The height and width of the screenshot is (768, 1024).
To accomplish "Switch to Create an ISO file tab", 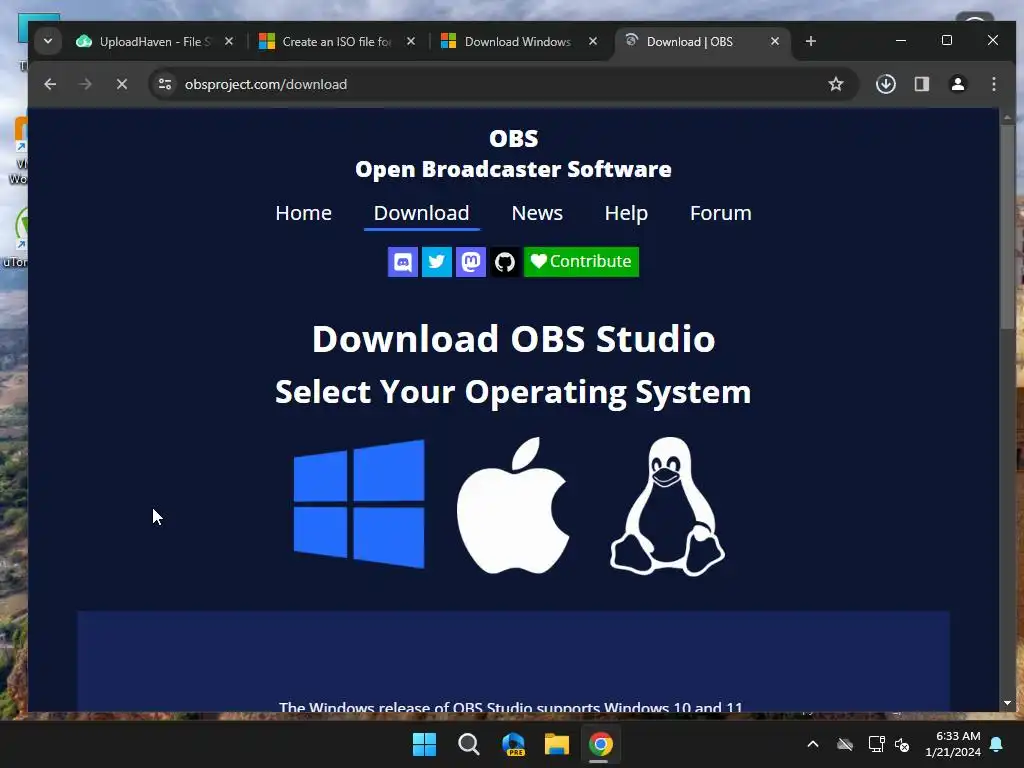I will 337,42.
